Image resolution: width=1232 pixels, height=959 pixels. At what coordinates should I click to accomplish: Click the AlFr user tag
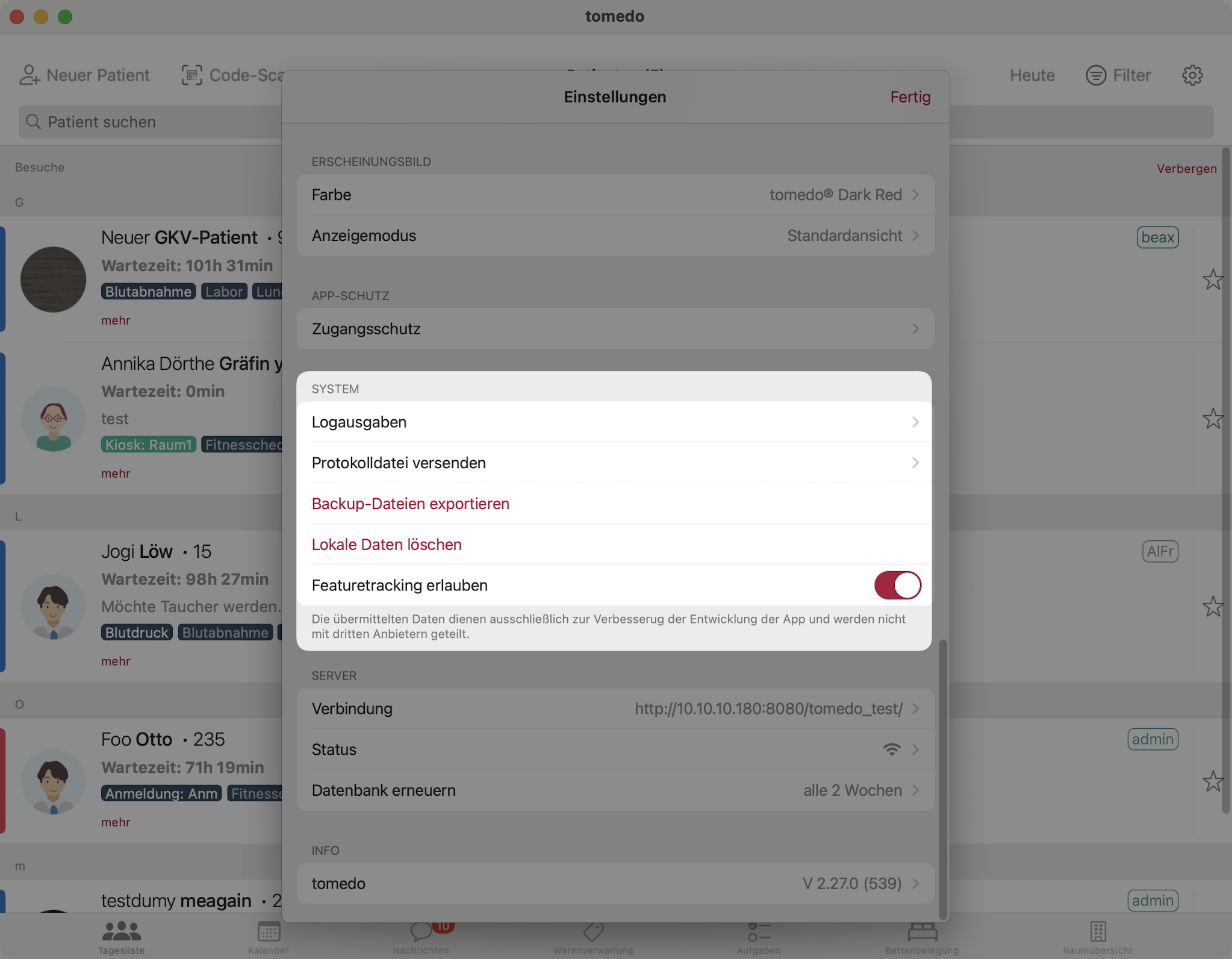point(1160,551)
